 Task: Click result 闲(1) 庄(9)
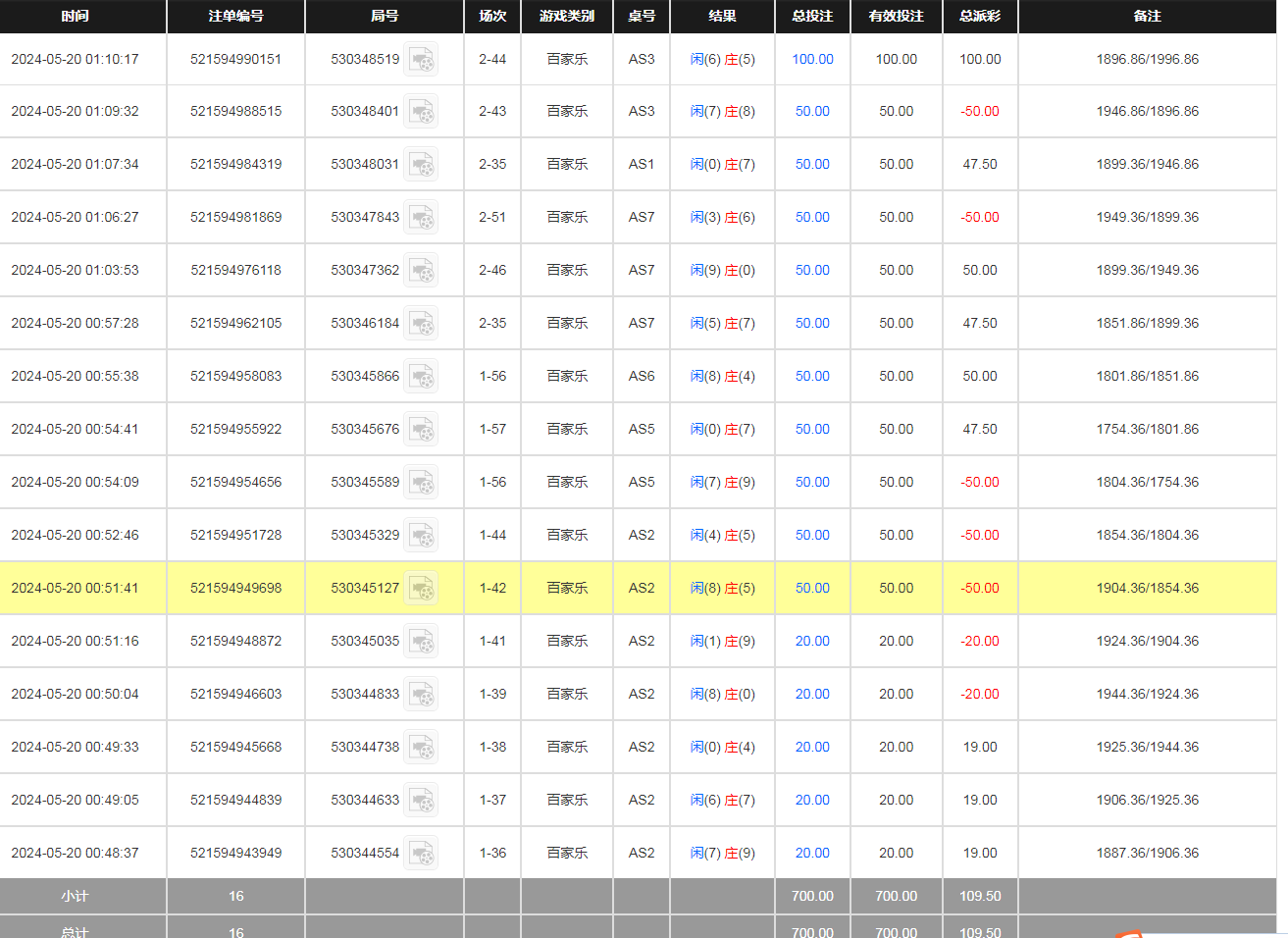click(722, 641)
